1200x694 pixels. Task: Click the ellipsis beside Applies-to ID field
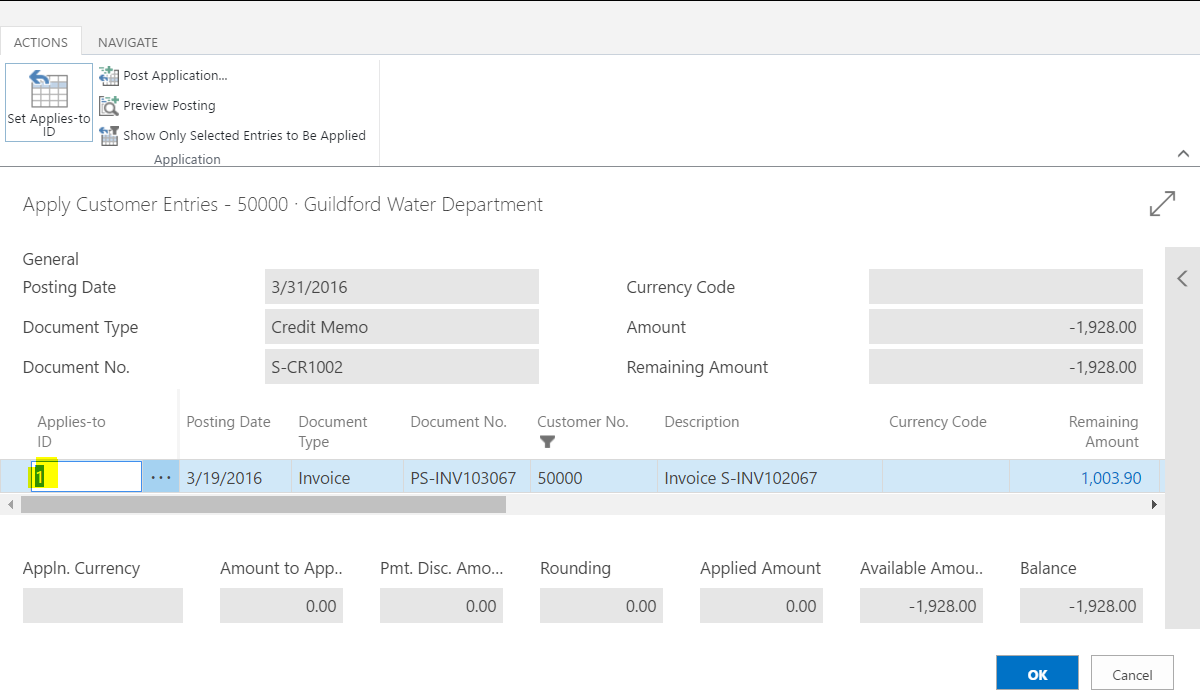coord(160,477)
